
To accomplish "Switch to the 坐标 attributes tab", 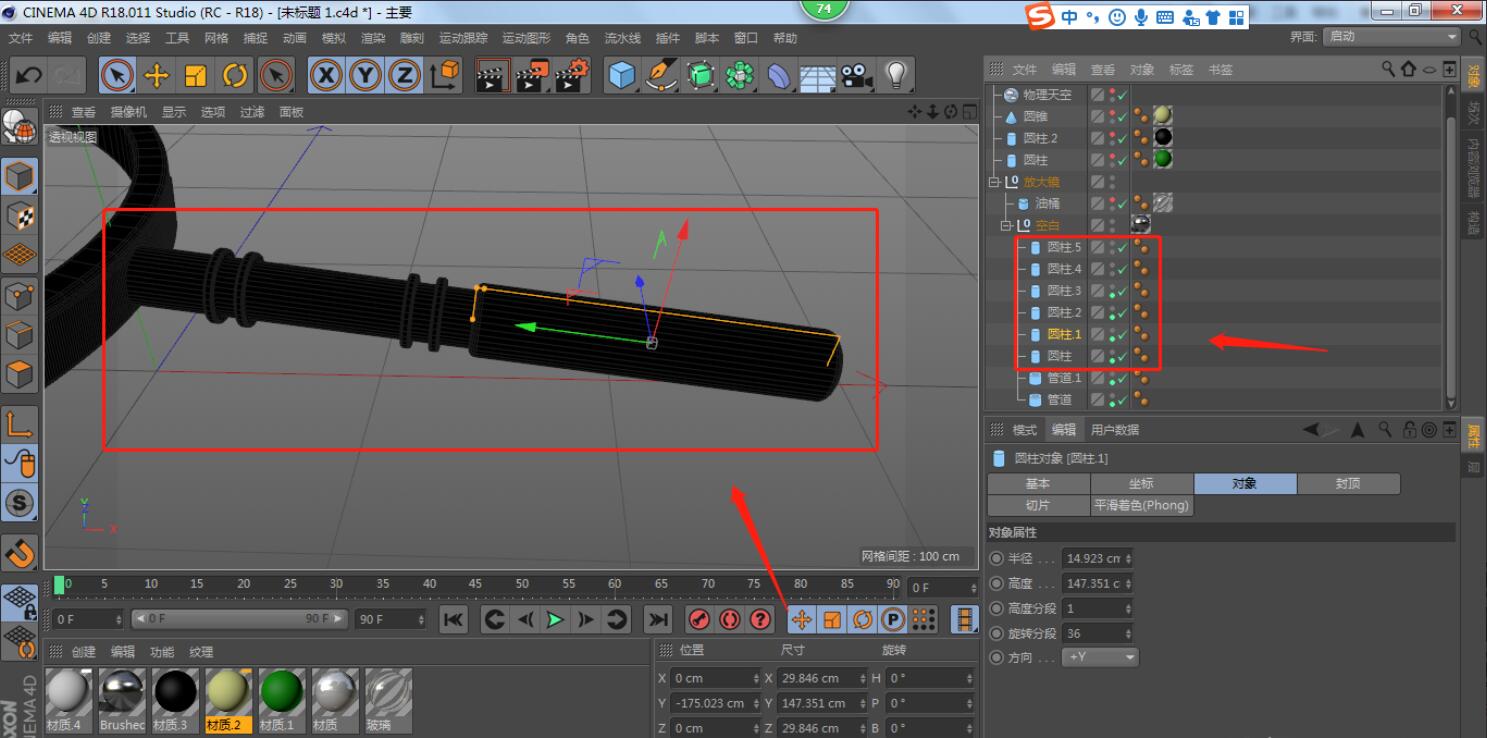I will [1141, 484].
